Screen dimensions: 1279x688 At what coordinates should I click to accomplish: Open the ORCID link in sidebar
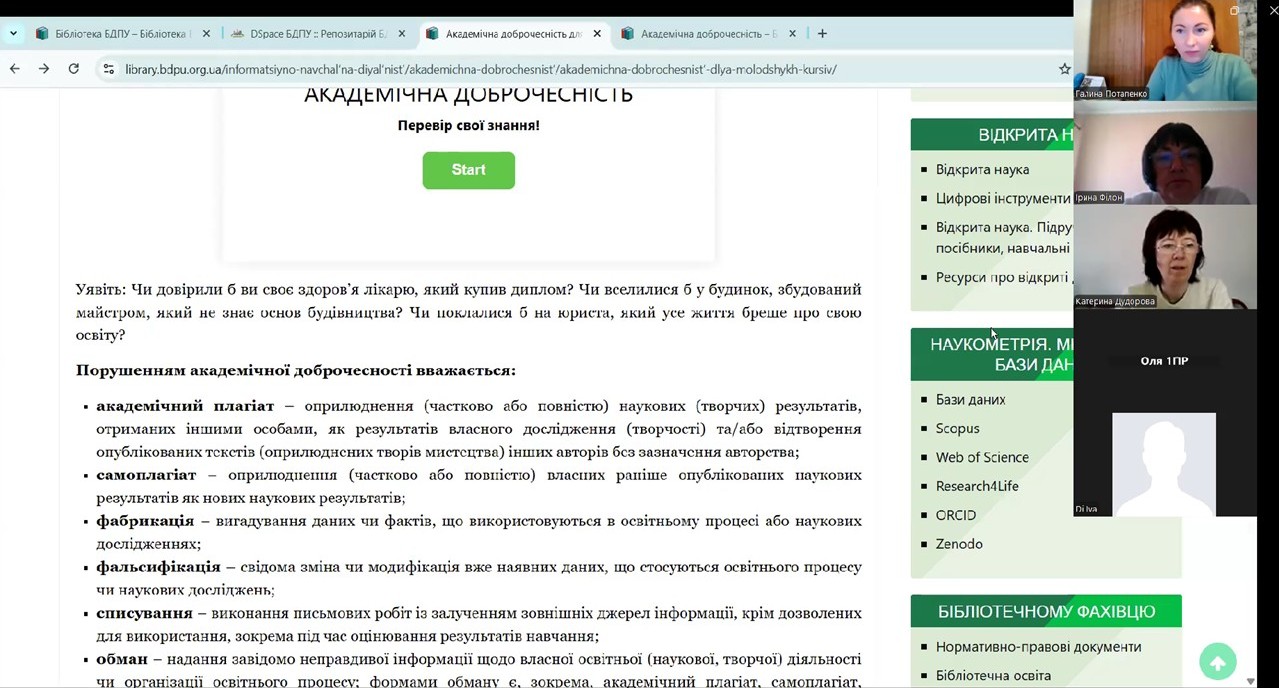pos(955,515)
